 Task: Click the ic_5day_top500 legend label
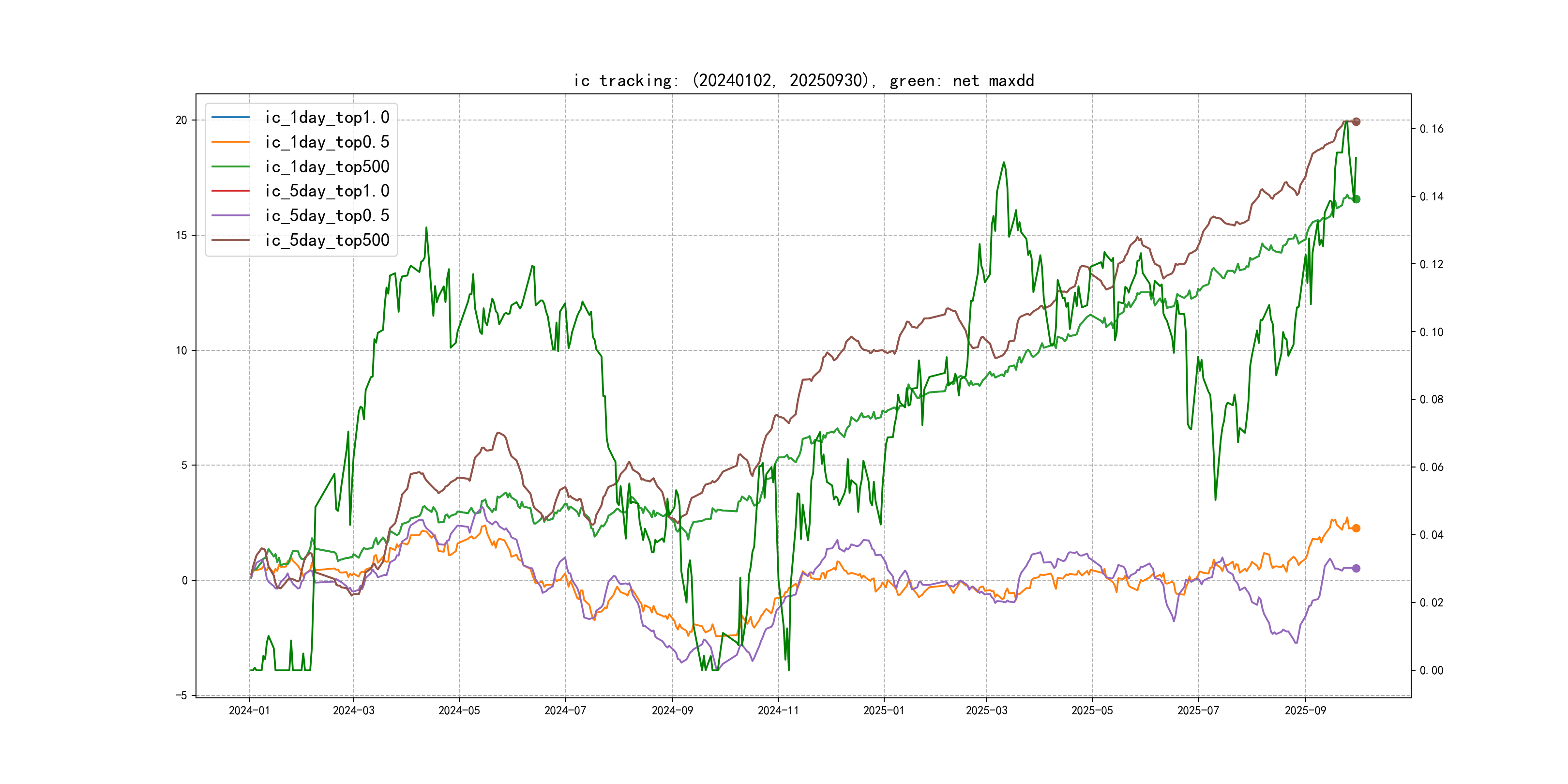tap(327, 241)
